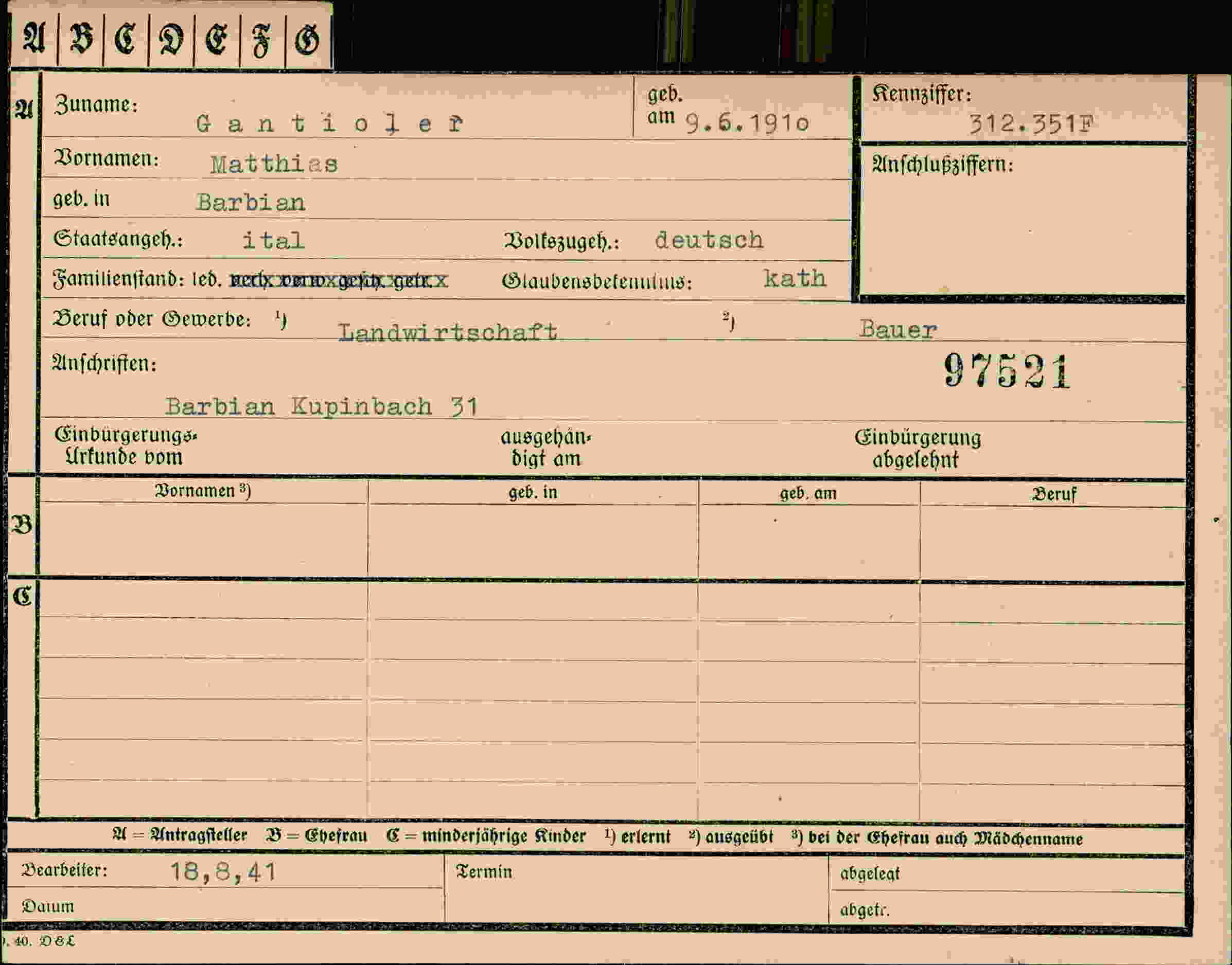The width and height of the screenshot is (1232, 965).
Task: Click the address 'Barbian Kupinbach 31'
Action: [322, 406]
